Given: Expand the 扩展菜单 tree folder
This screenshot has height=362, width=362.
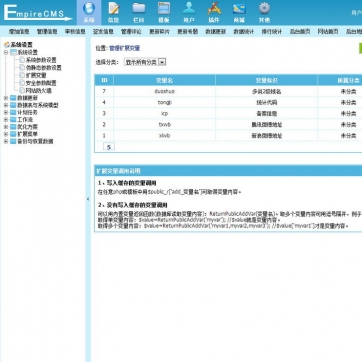Looking at the screenshot, I should pos(6,134).
